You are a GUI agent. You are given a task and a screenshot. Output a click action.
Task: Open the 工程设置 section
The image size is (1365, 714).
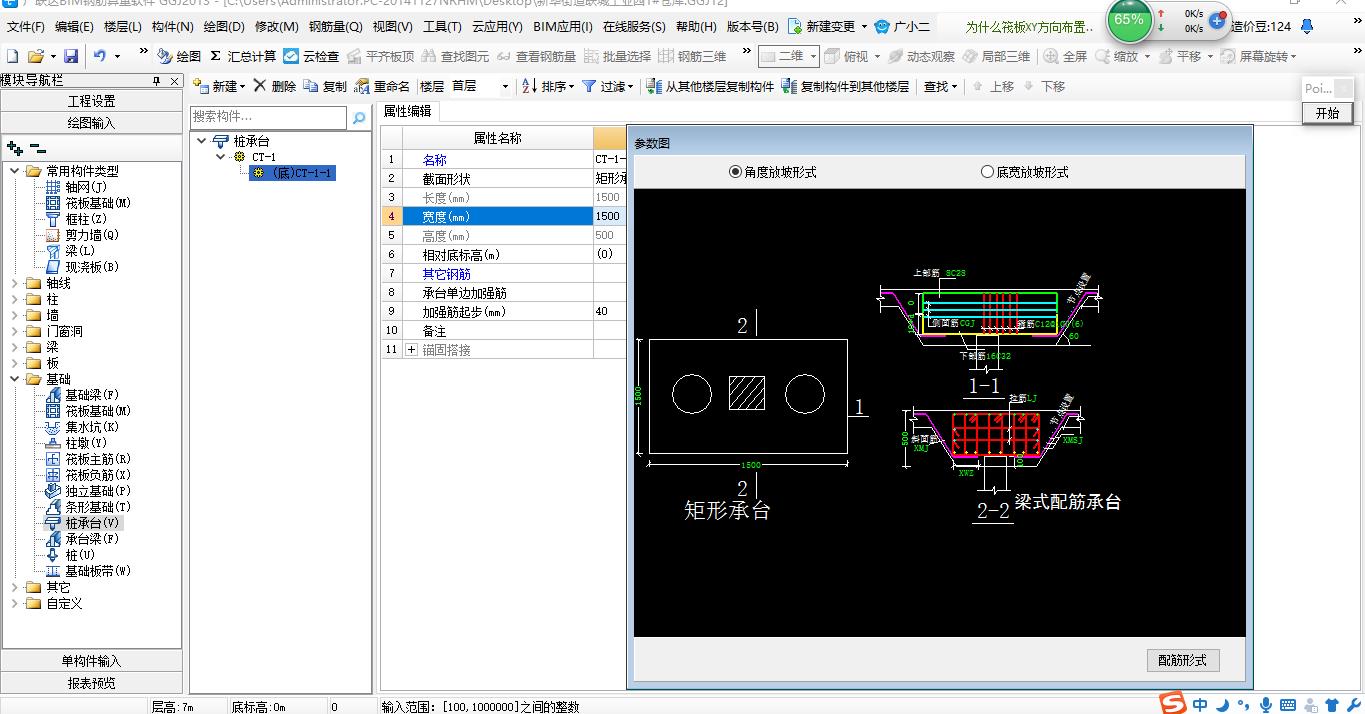pos(92,101)
